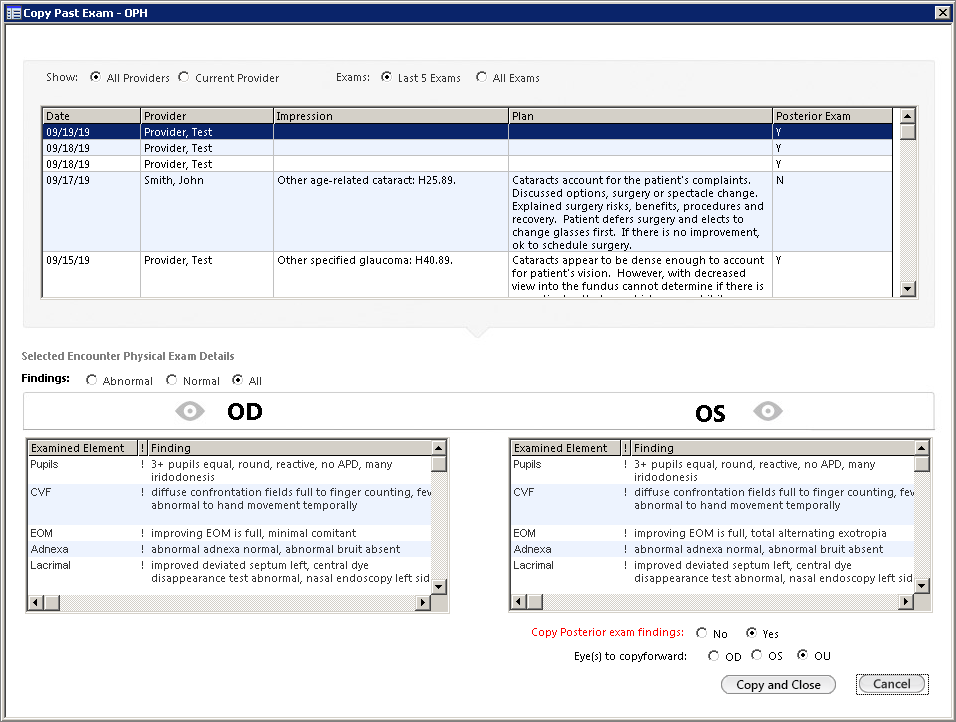Screen dimensions: 956x722
Task: Select Pupils row in OS findings
Action: point(712,470)
